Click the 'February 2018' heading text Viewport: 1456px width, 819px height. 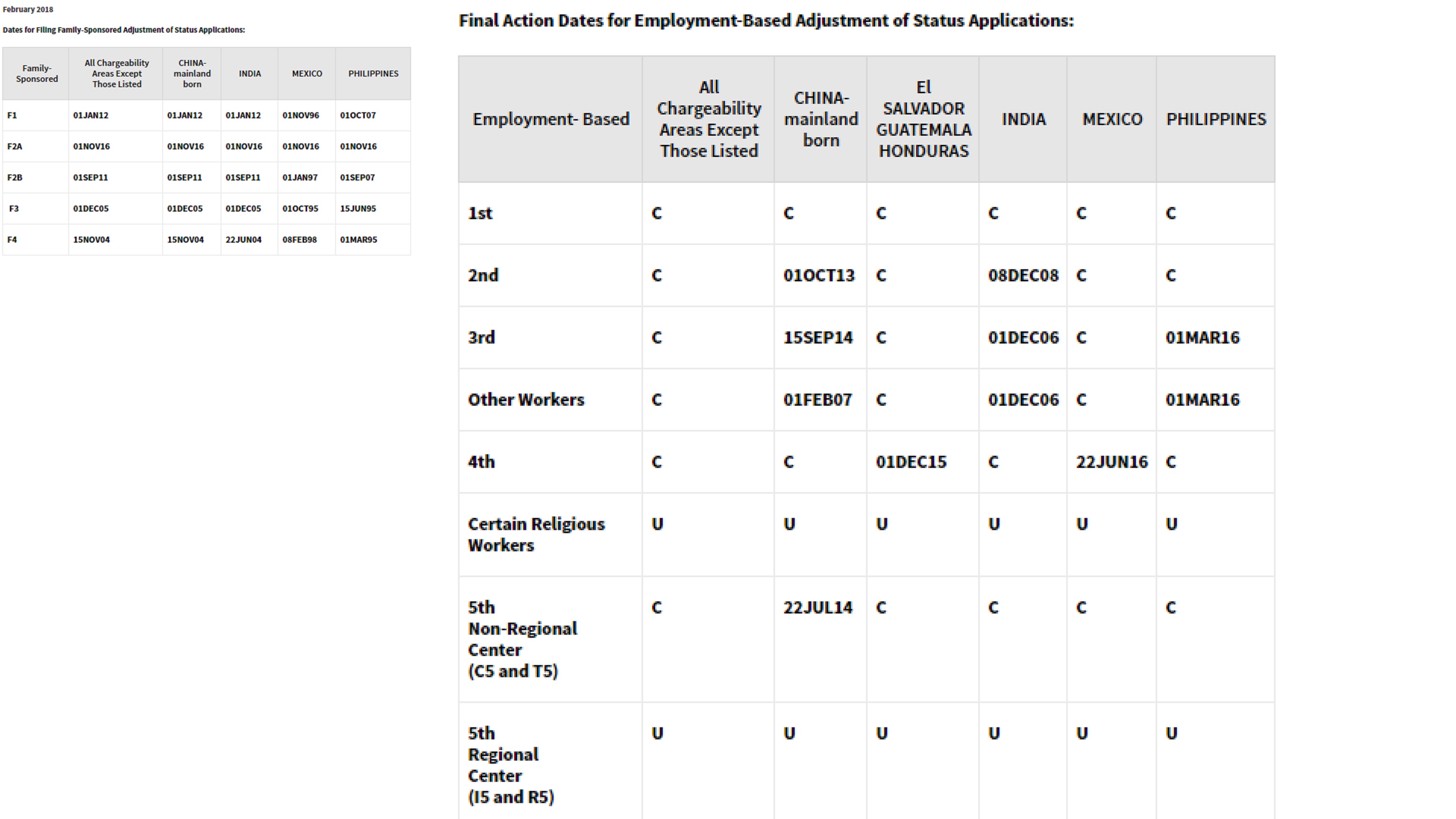[28, 9]
